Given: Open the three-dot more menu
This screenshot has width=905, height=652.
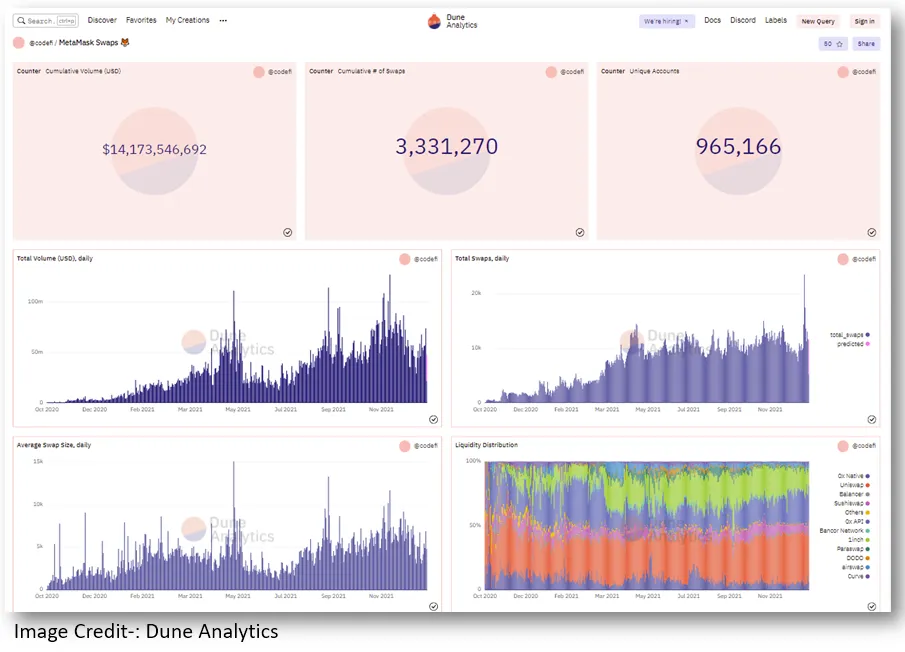Looking at the screenshot, I should coord(223,21).
